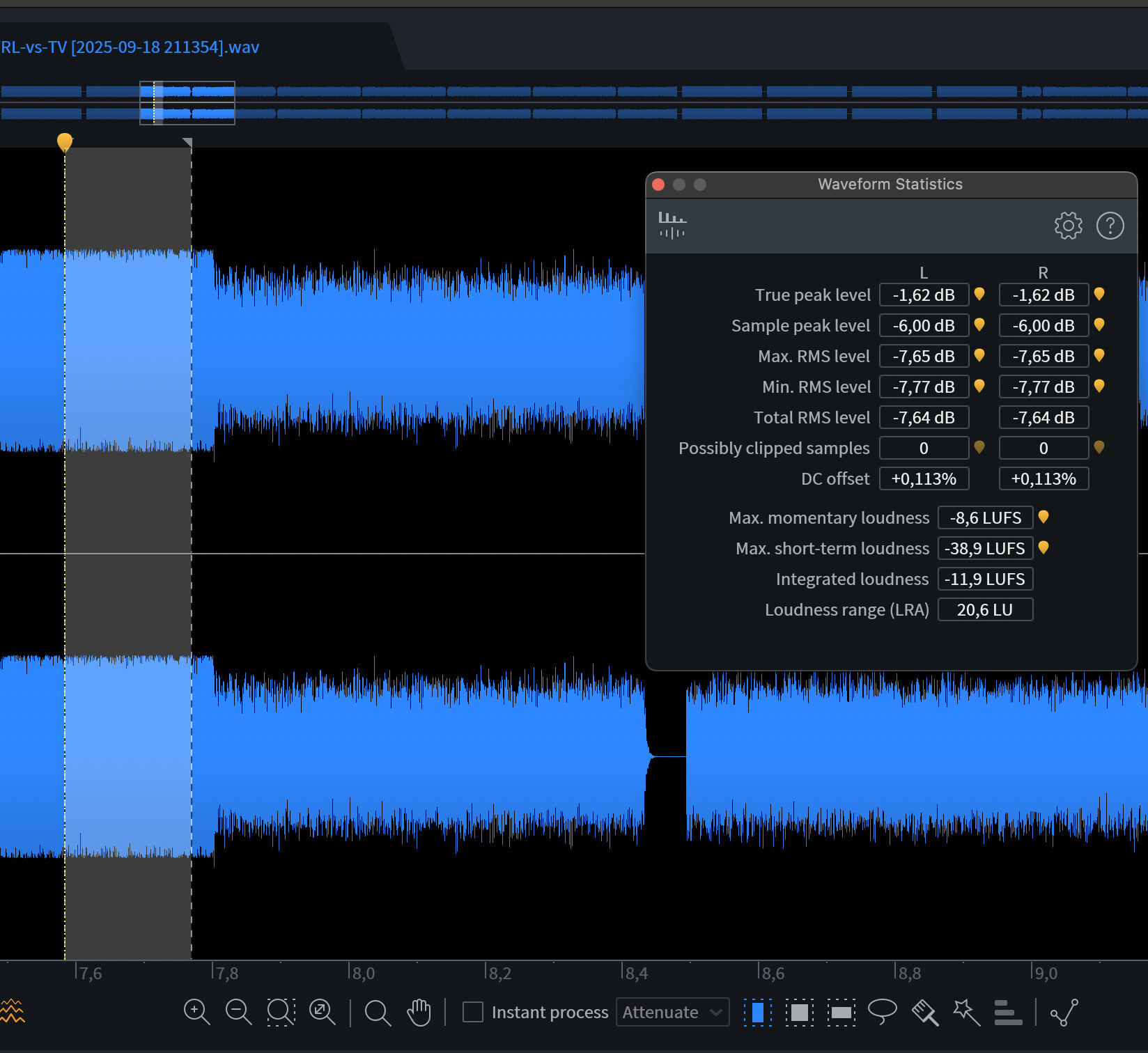Screen dimensions: 1148x1053
Task: Click the zoom out magnifier icon
Action: 238,1011
